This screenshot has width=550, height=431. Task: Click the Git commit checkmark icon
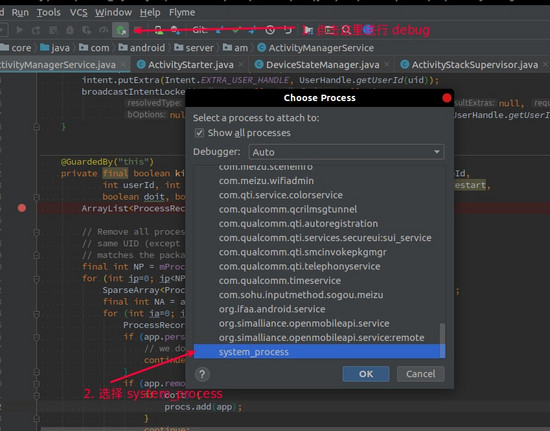click(x=236, y=30)
